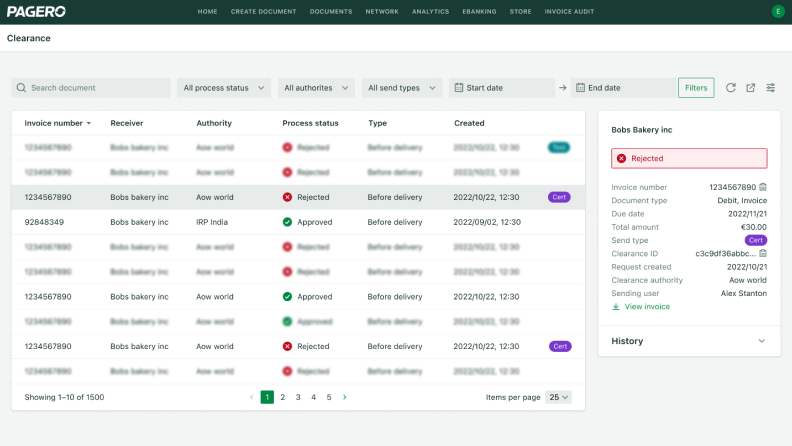Open the All process status dropdown
Viewport: 792px width, 446px height.
(224, 88)
